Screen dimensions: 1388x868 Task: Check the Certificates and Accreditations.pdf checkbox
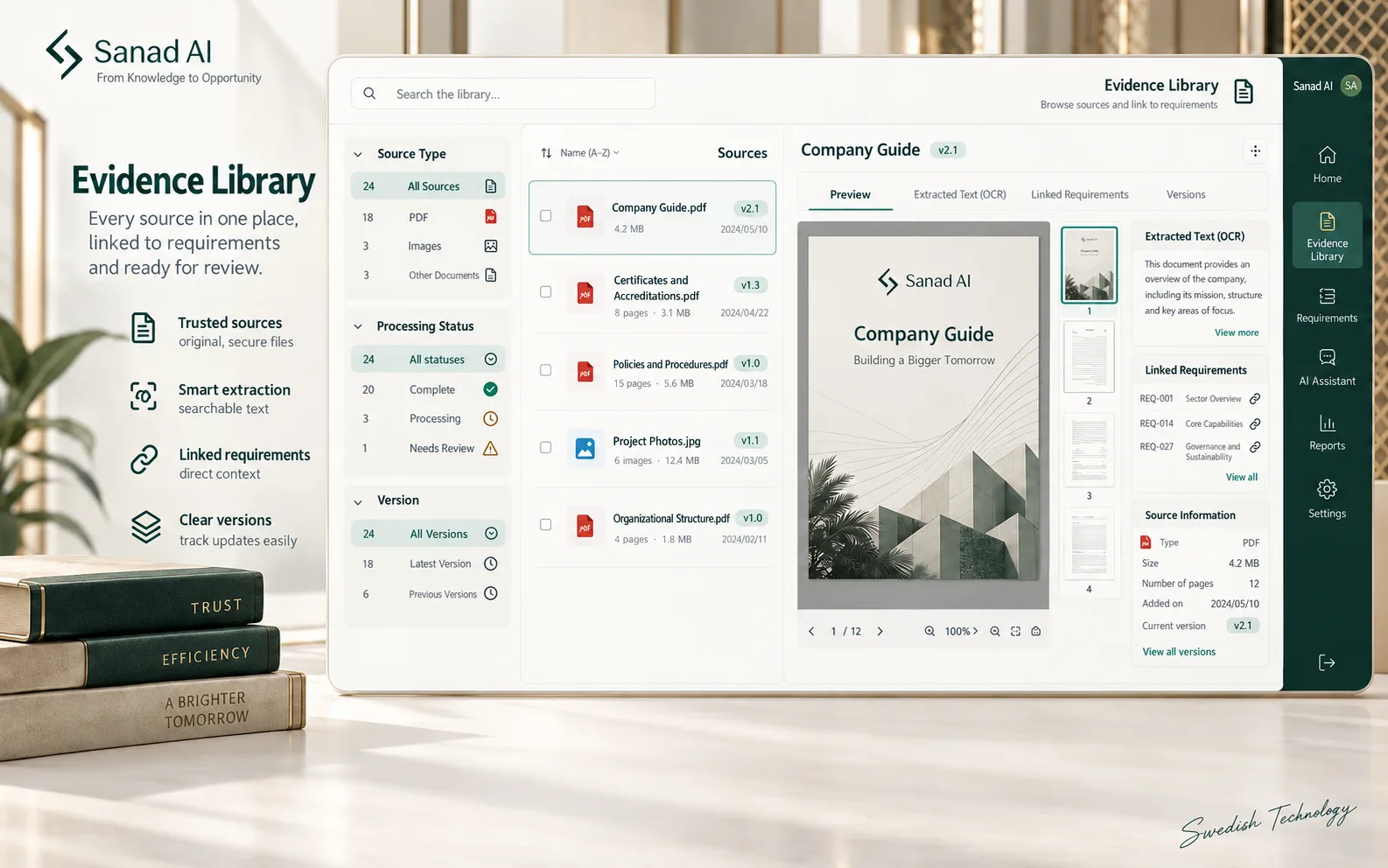pos(545,291)
